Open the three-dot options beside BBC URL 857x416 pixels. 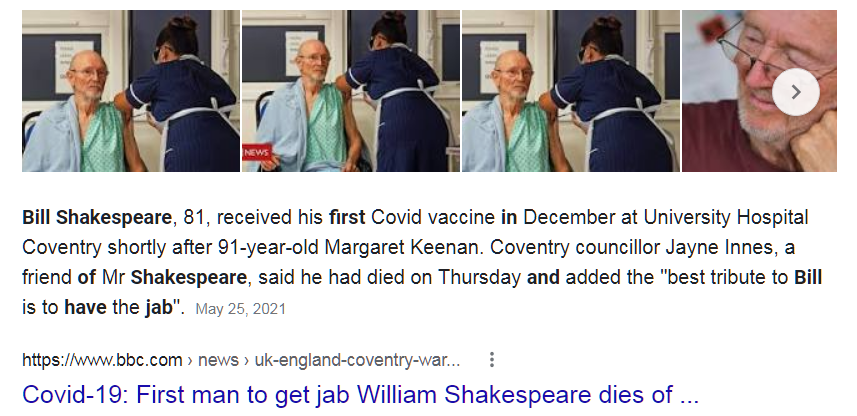[x=492, y=360]
